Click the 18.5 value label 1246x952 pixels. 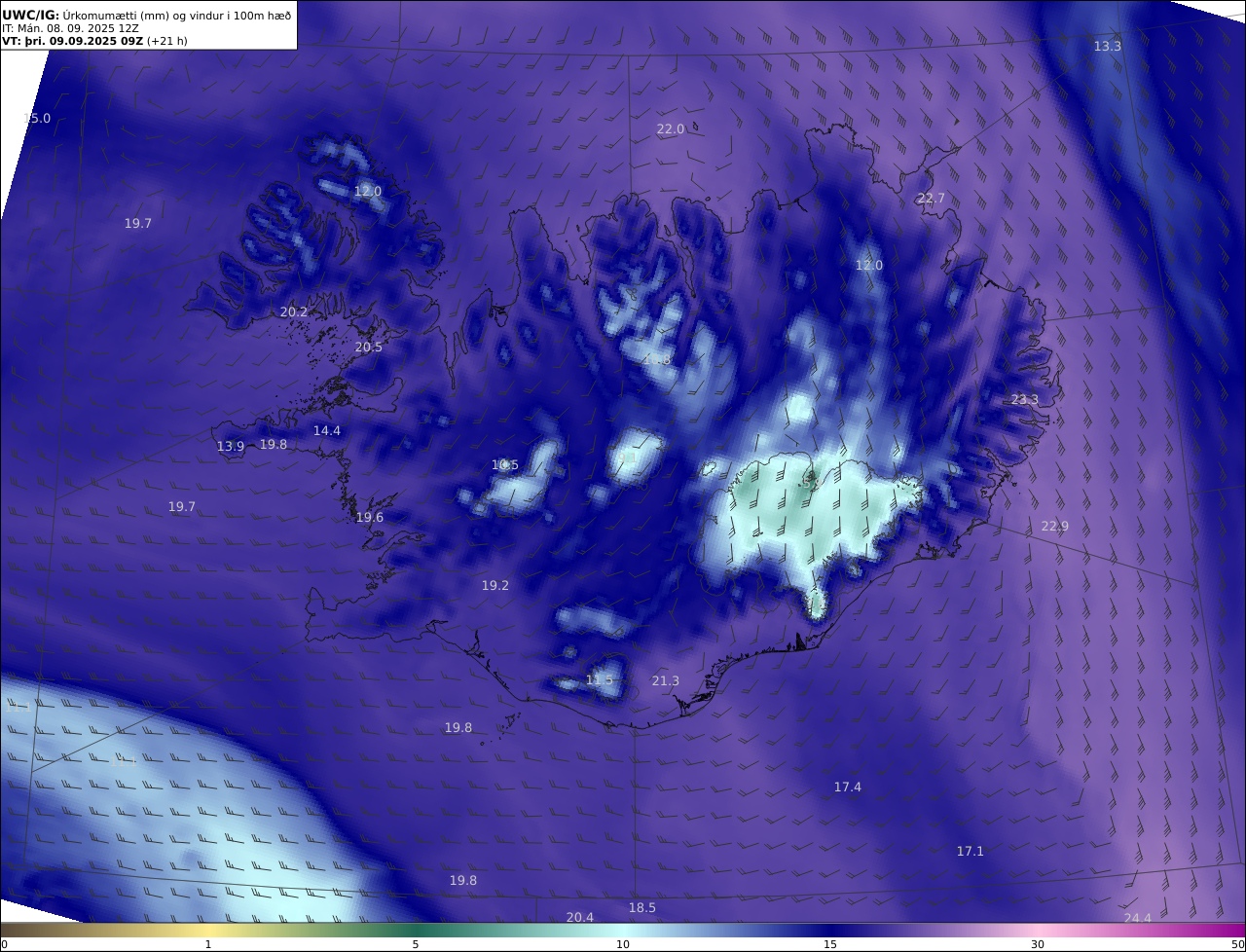642,908
